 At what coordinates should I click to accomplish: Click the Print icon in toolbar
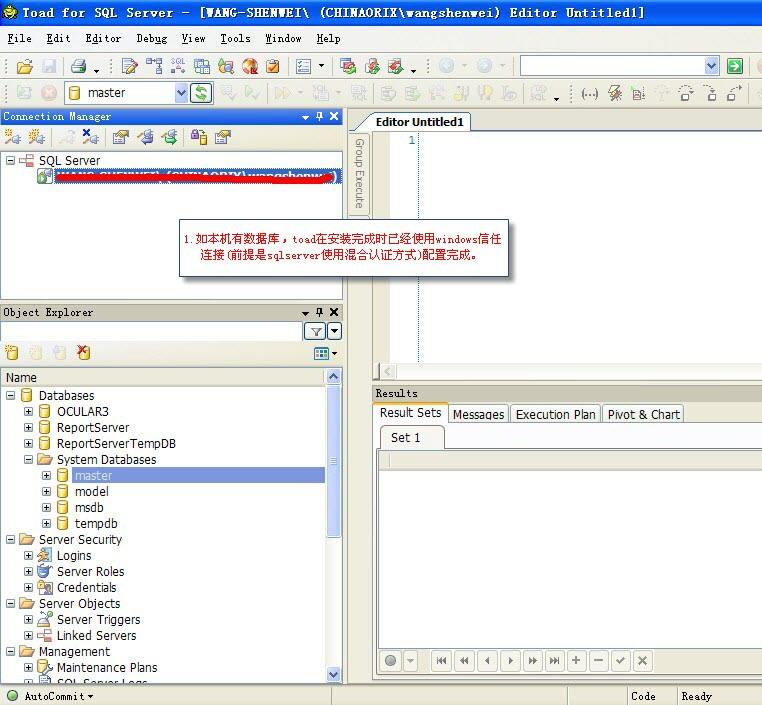point(78,66)
